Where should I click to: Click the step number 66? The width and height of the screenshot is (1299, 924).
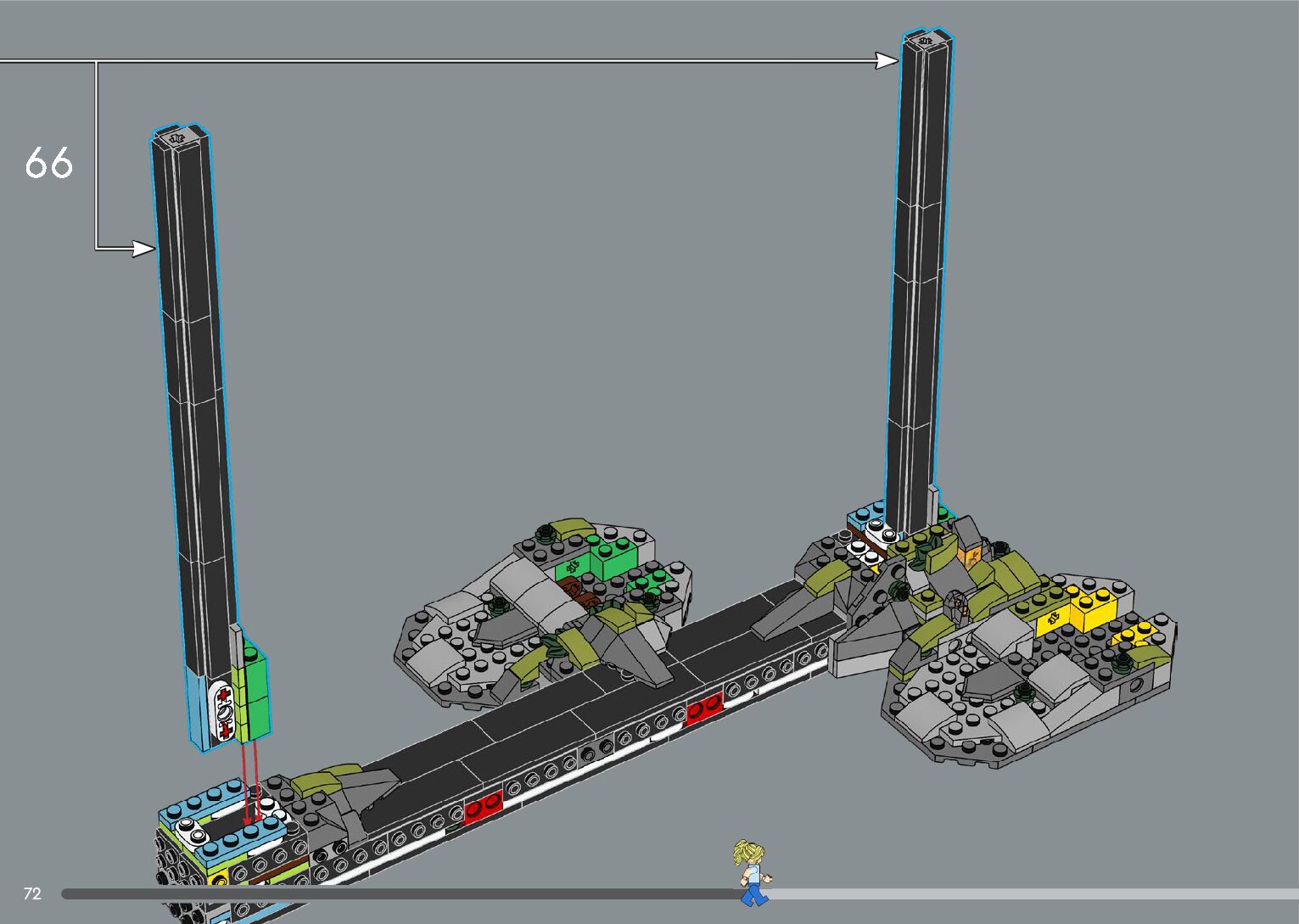point(48,162)
